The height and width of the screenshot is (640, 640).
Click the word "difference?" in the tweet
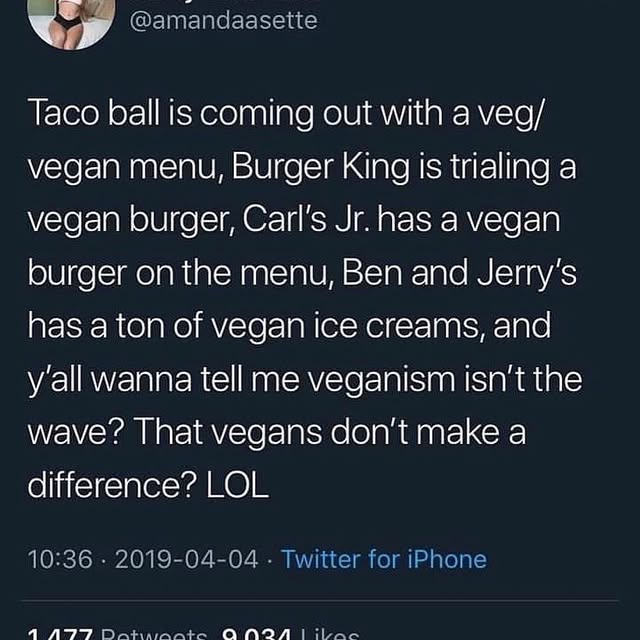(112, 486)
